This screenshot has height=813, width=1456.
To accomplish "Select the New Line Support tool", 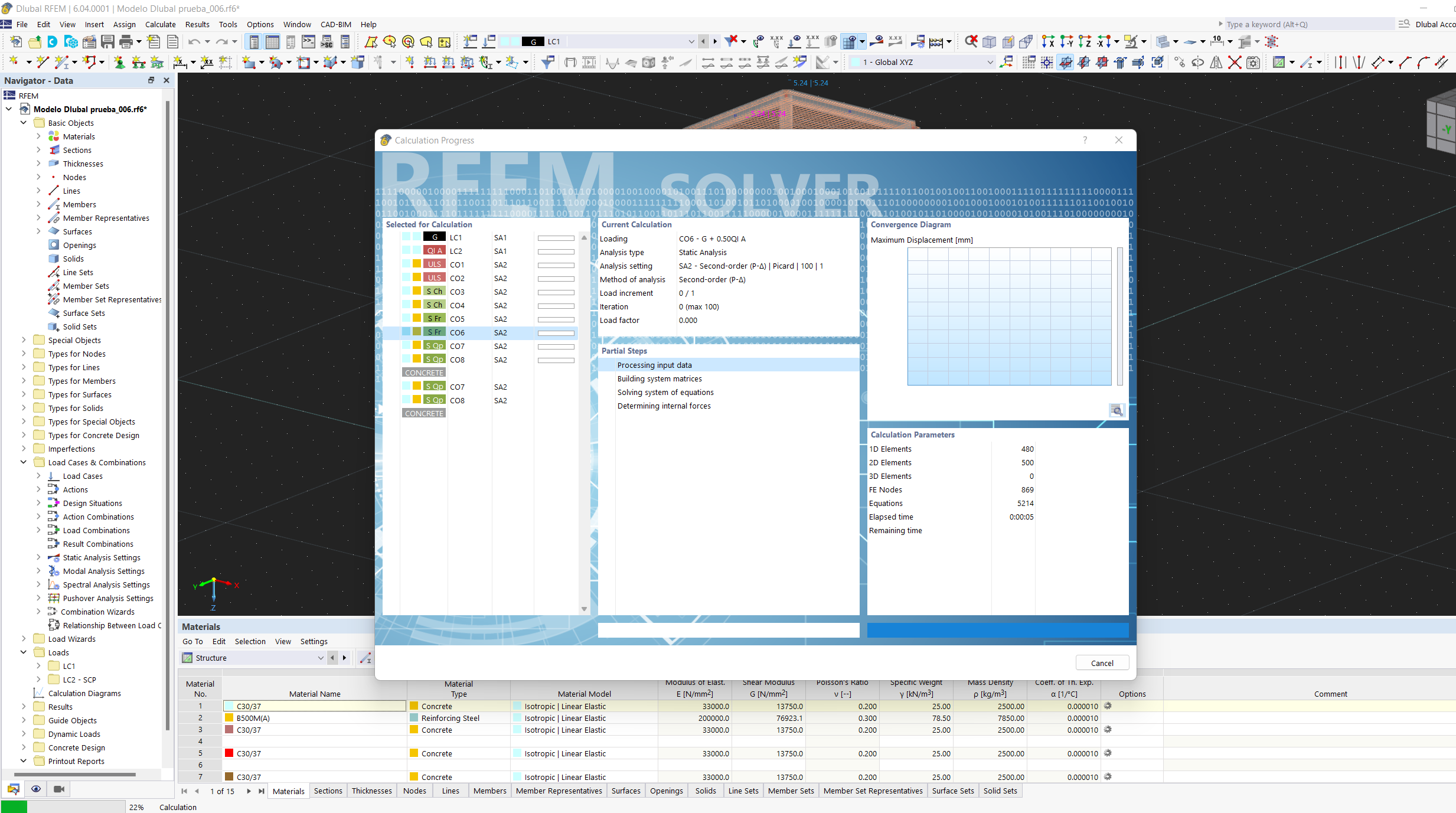I will [x=138, y=62].
